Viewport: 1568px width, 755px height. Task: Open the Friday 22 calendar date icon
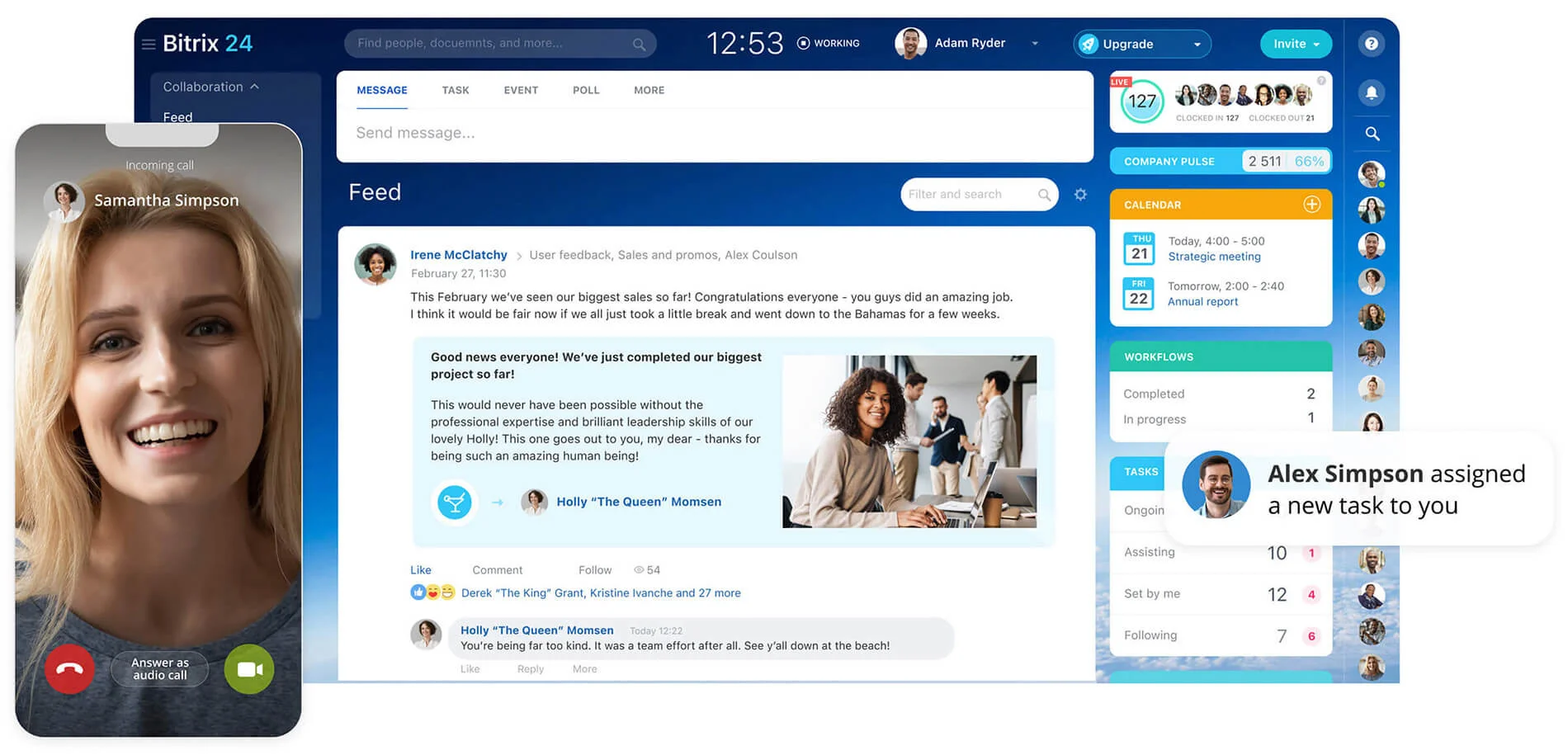(x=1139, y=294)
